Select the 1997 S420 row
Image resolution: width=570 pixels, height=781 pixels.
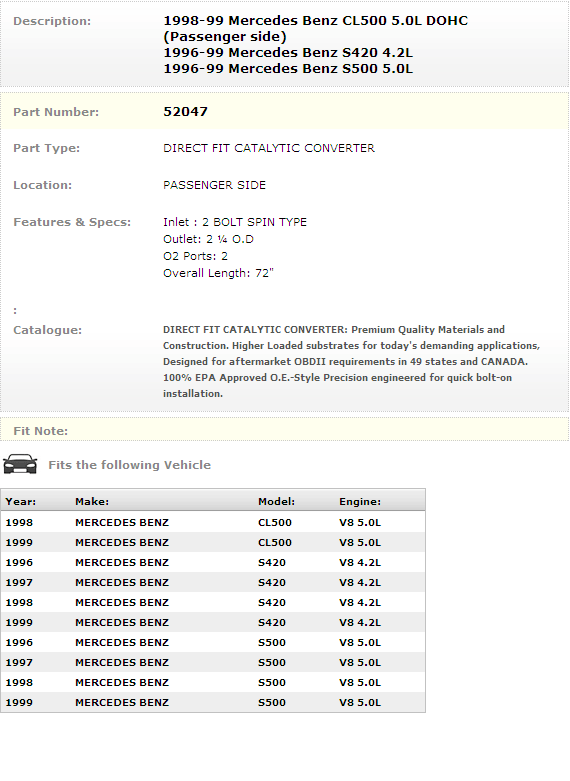coord(213,582)
